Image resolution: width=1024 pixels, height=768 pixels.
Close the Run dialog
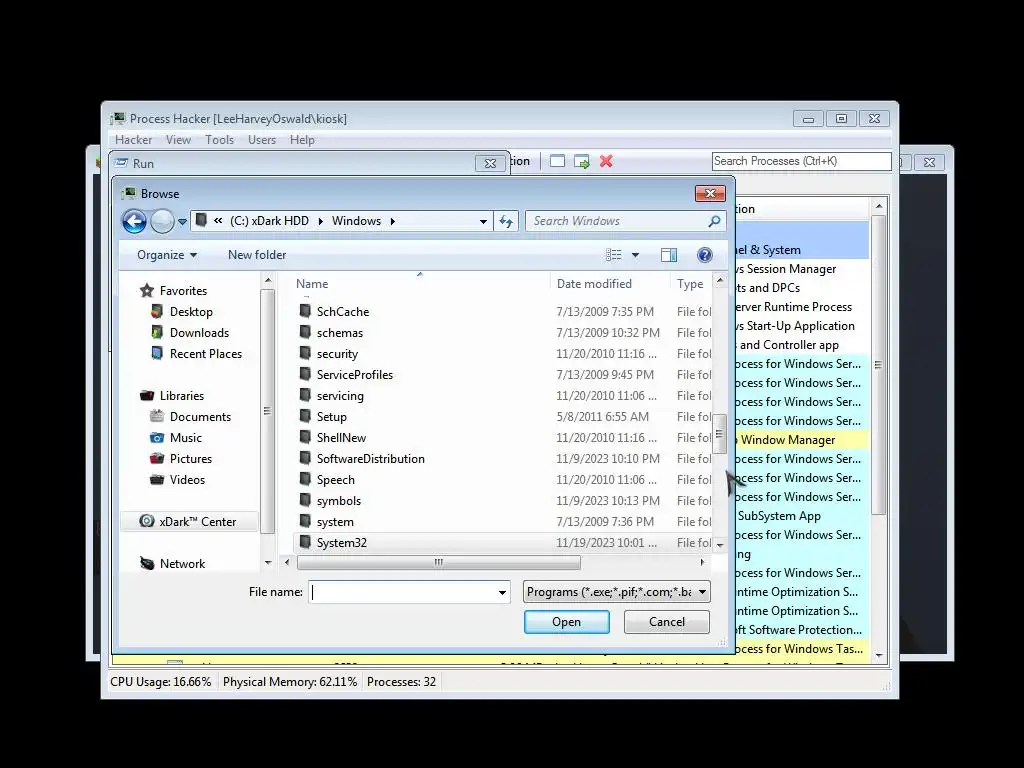(x=490, y=163)
